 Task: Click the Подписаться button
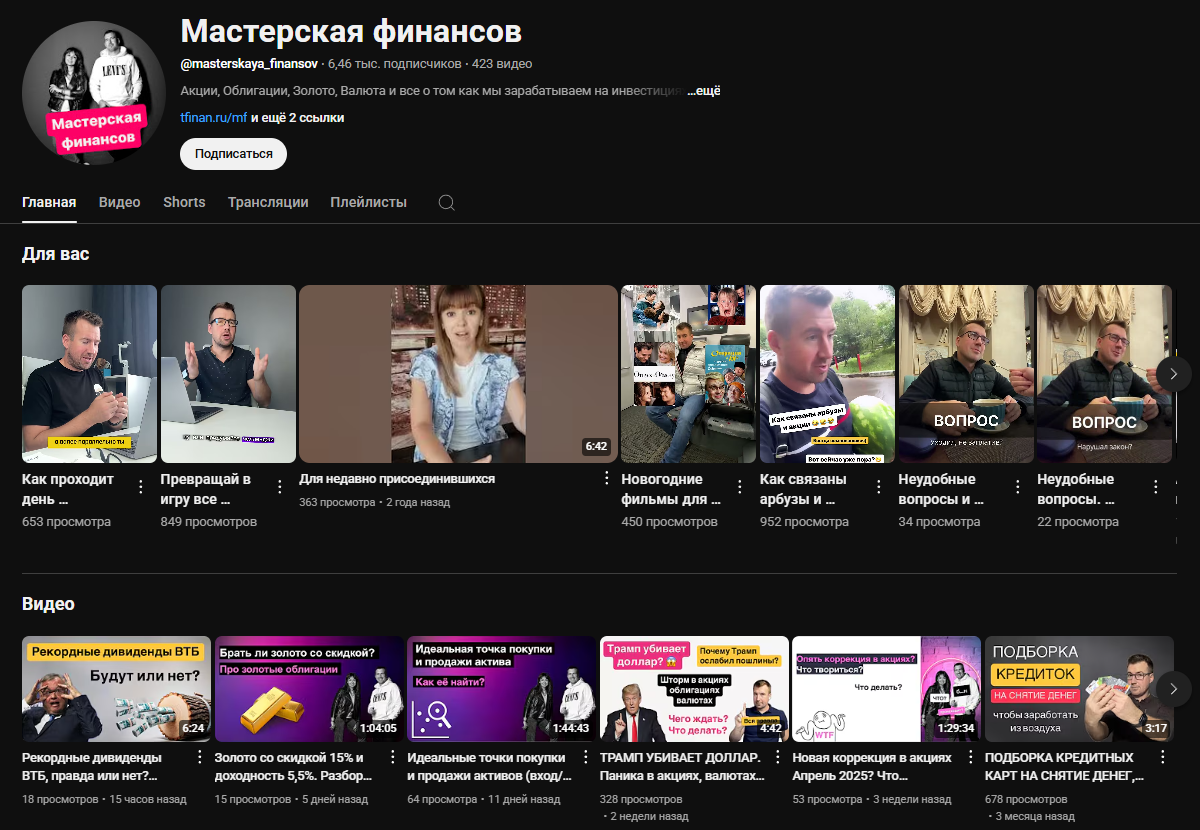tap(233, 154)
